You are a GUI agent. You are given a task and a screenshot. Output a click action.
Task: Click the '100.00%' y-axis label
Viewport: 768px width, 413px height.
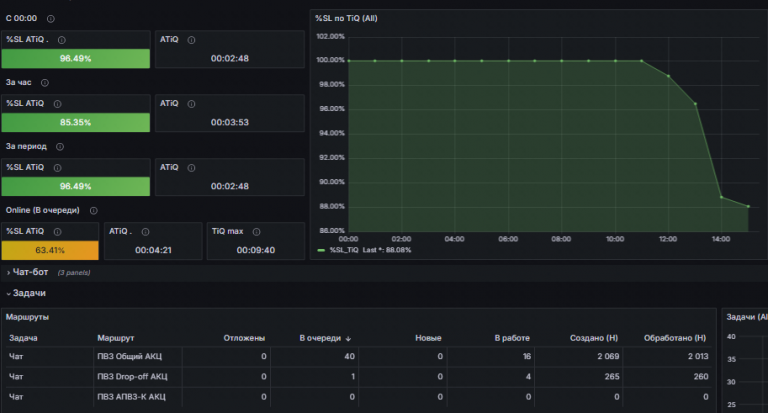click(330, 60)
